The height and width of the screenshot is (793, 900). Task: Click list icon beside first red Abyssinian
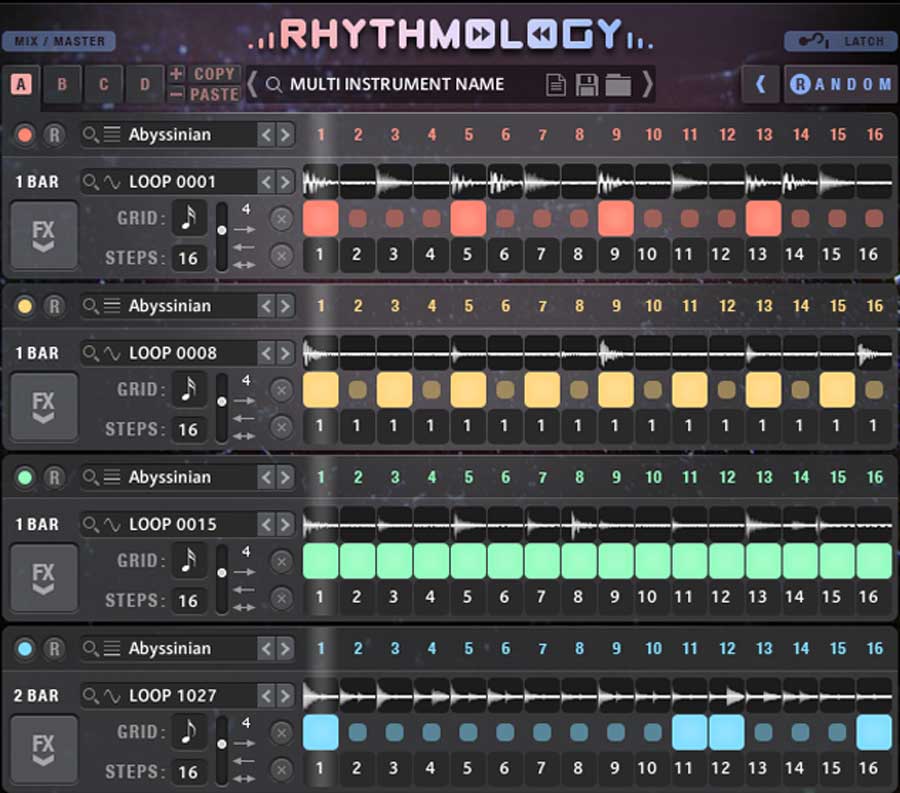tap(111, 135)
